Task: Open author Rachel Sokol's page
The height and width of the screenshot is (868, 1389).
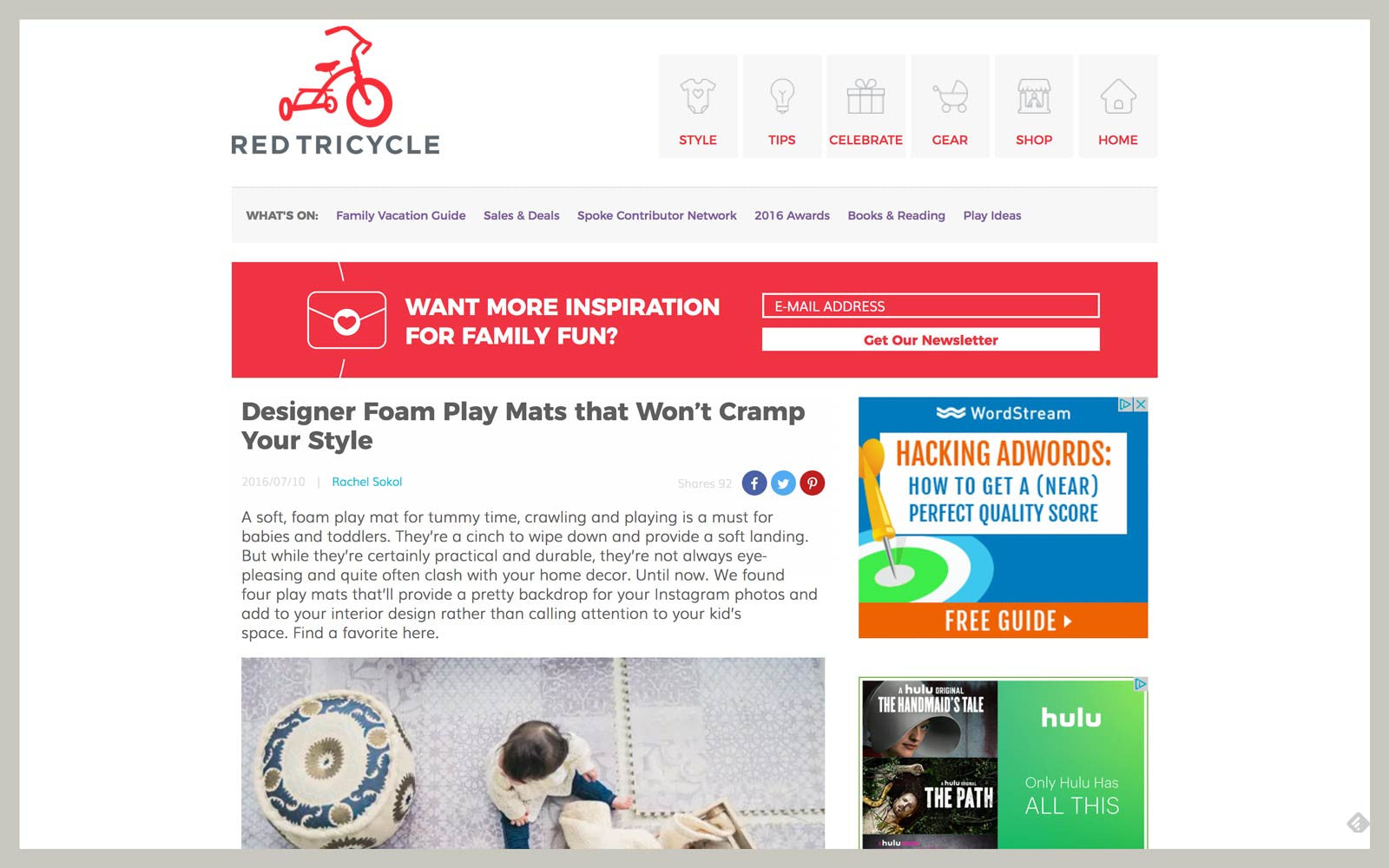Action: 367,482
